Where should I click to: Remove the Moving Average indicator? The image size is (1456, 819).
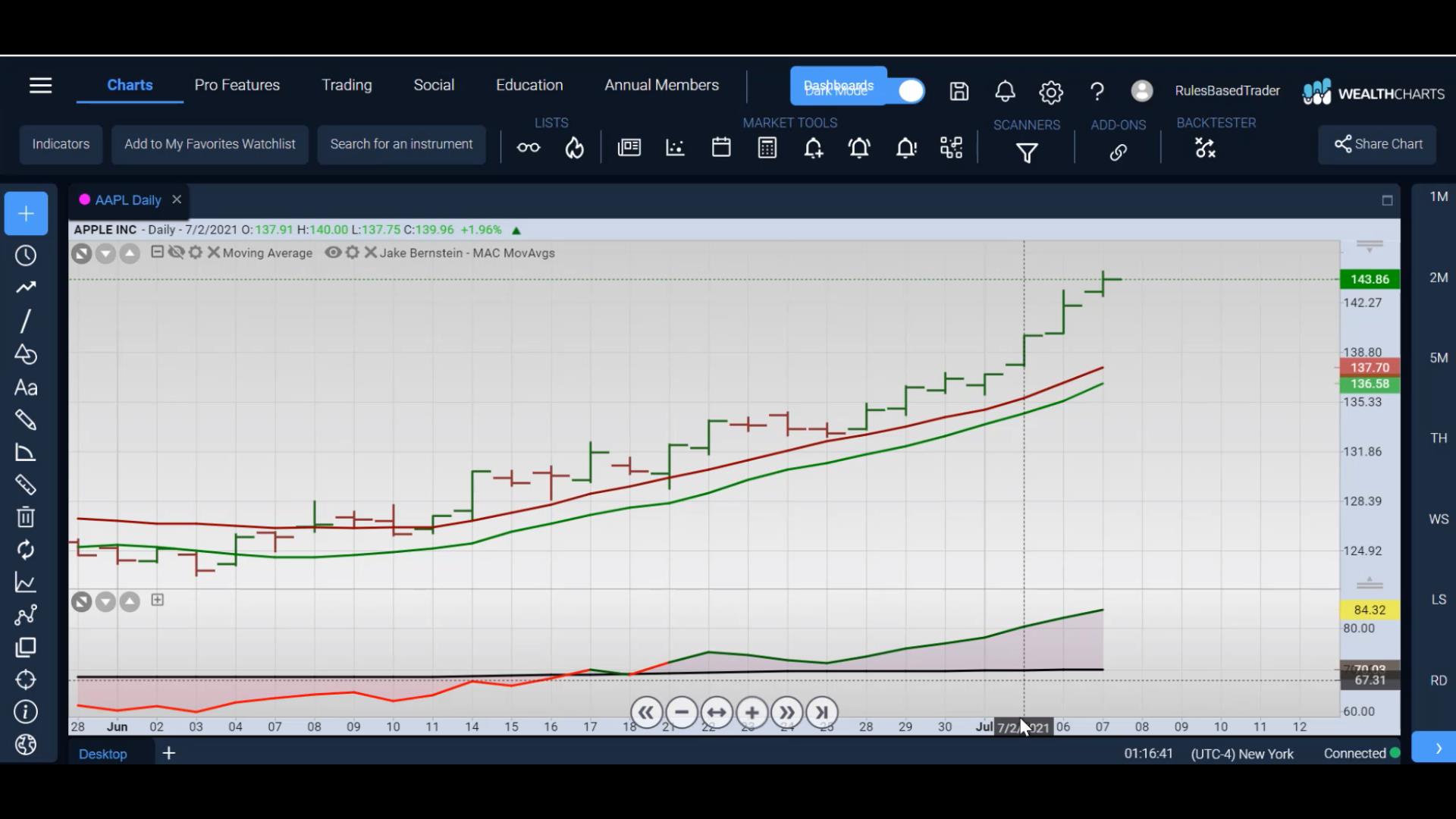[x=213, y=253]
